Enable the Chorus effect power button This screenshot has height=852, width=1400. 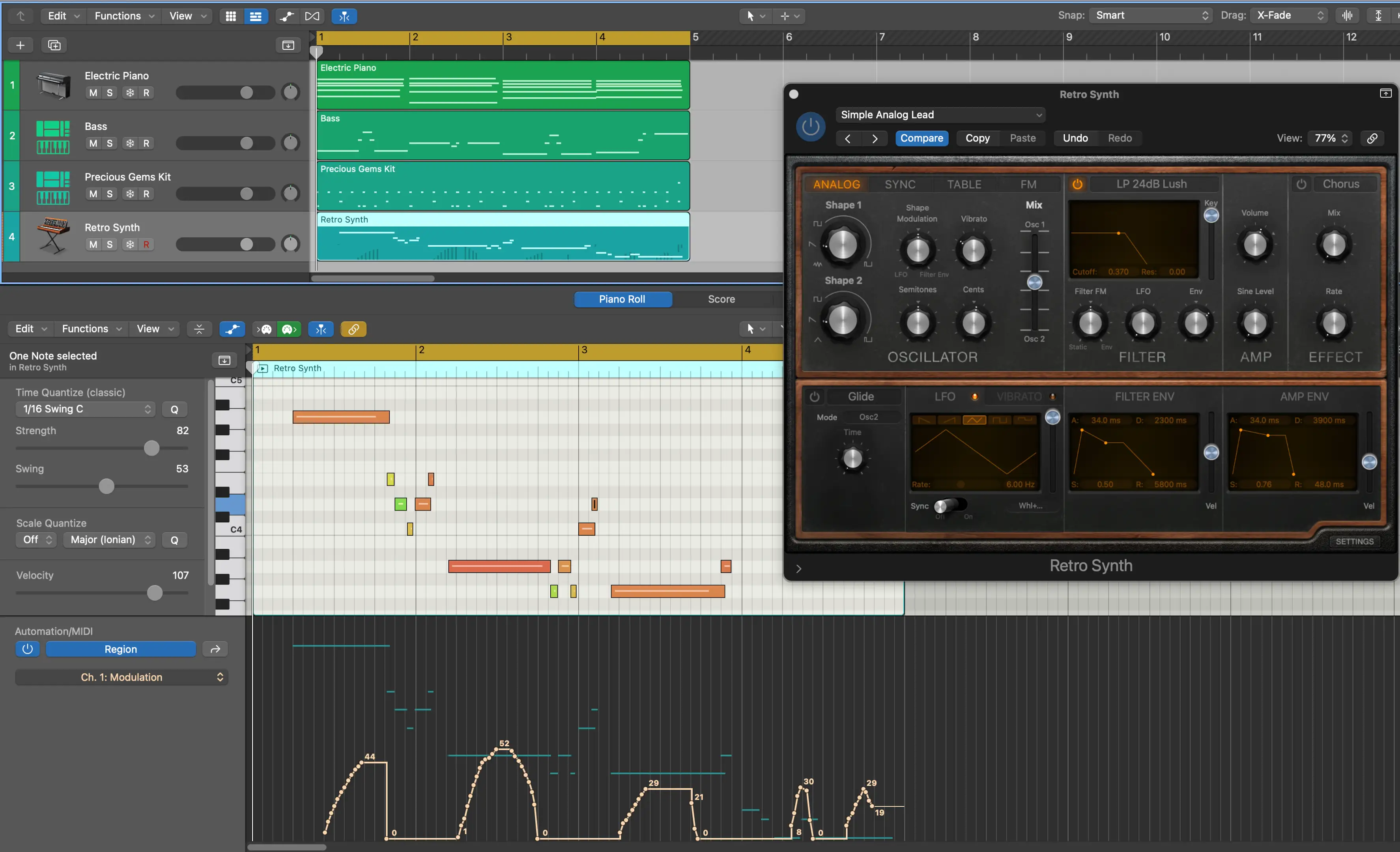tap(1301, 184)
